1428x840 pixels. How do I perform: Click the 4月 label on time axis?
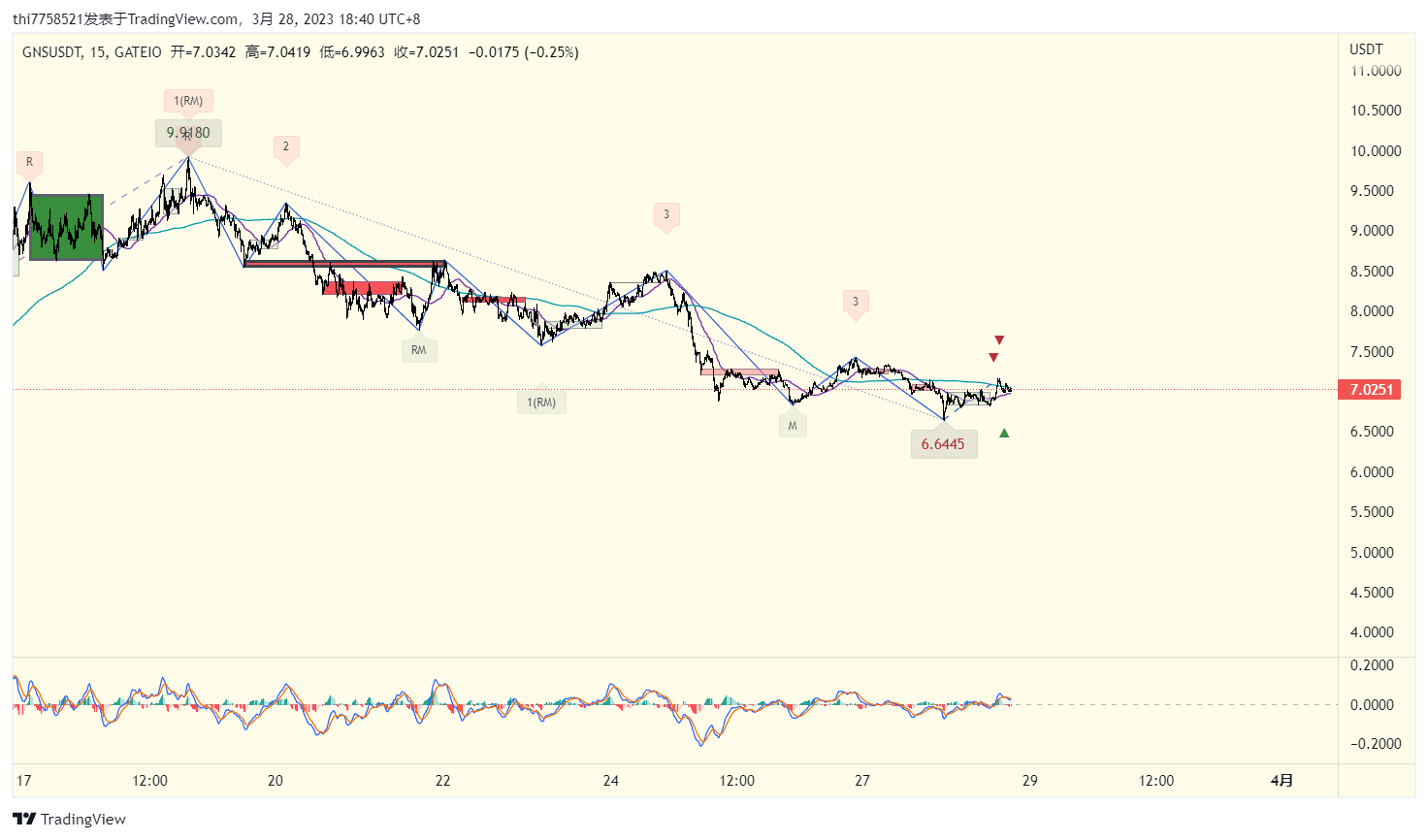1282,781
